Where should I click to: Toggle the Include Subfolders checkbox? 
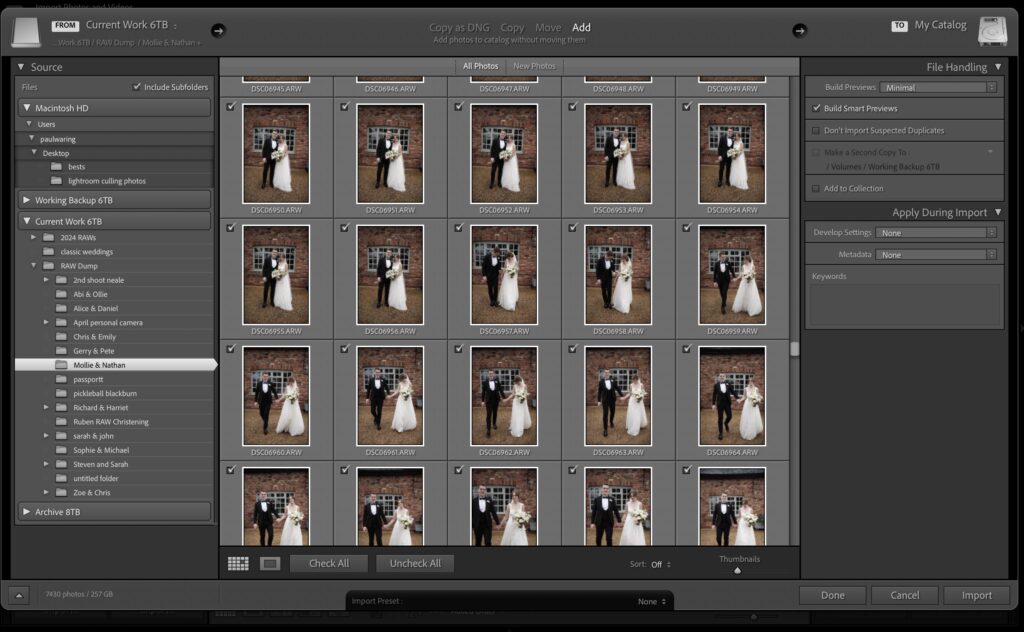pos(138,86)
